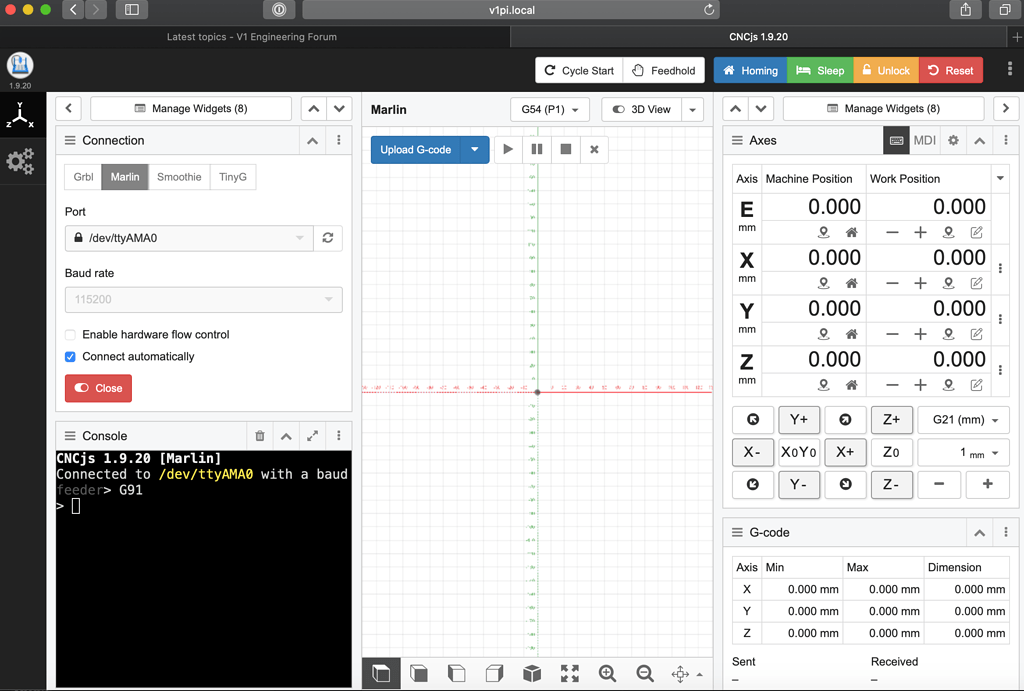
Task: Toggle keyboard jogging in Axes panel
Action: coord(896,140)
